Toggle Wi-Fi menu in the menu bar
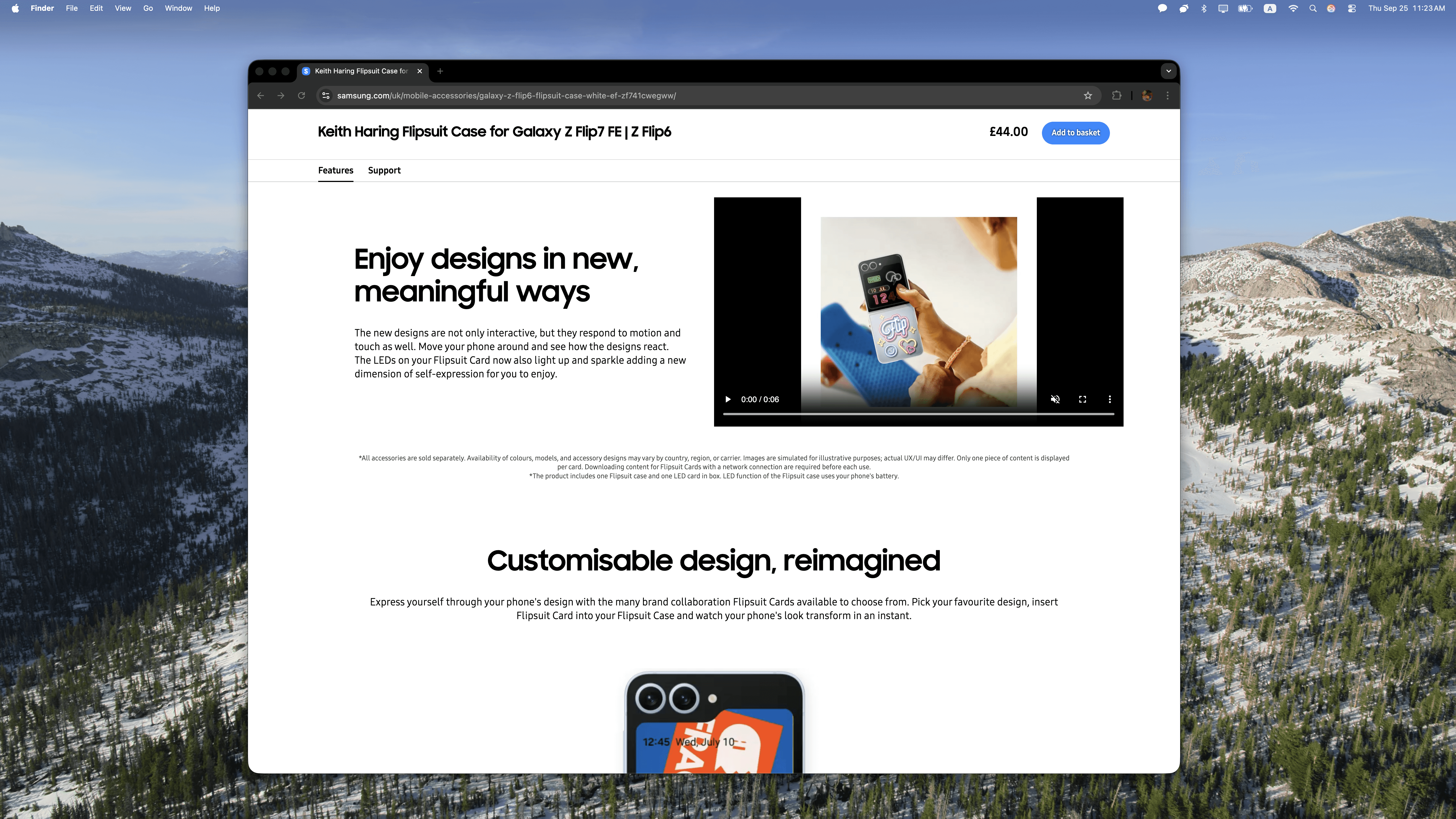Image resolution: width=1456 pixels, height=819 pixels. 1293,9
